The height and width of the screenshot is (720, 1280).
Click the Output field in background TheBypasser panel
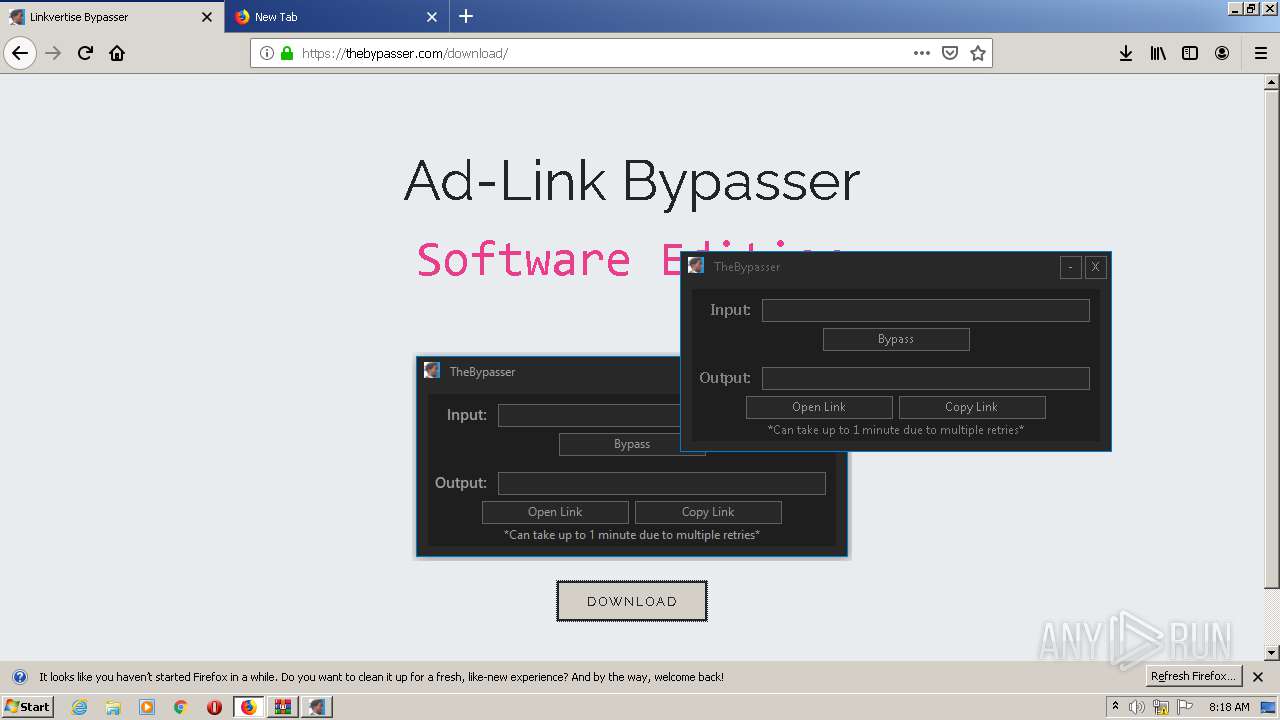pos(662,483)
